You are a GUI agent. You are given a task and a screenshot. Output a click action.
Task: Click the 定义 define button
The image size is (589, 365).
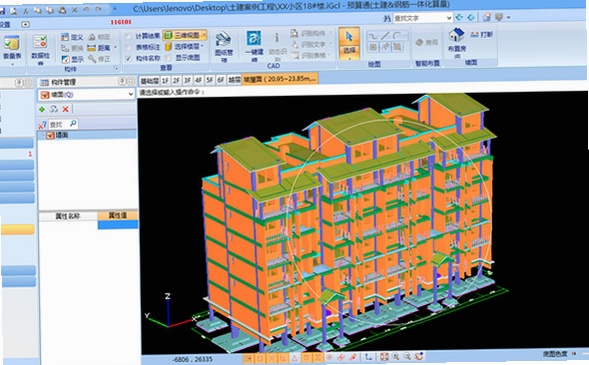(x=72, y=37)
